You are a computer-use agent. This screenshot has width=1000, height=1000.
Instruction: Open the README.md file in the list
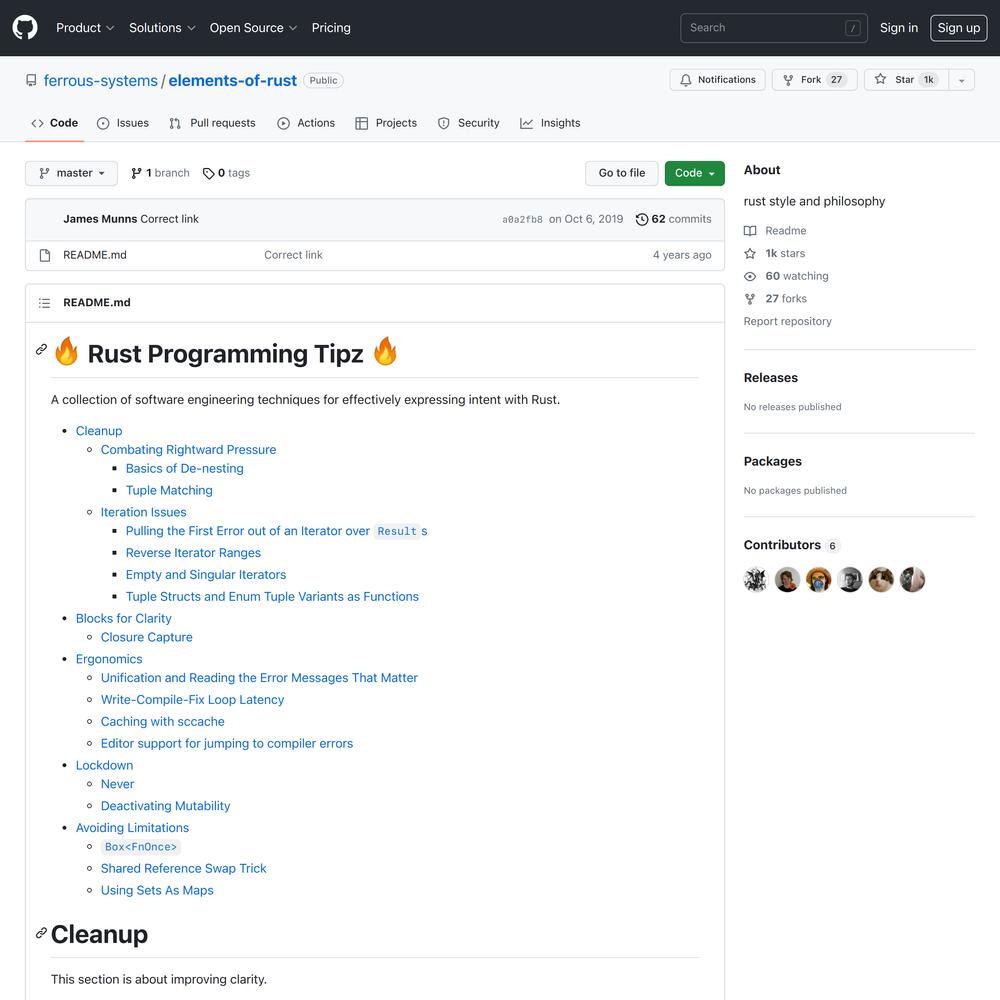[x=95, y=255]
